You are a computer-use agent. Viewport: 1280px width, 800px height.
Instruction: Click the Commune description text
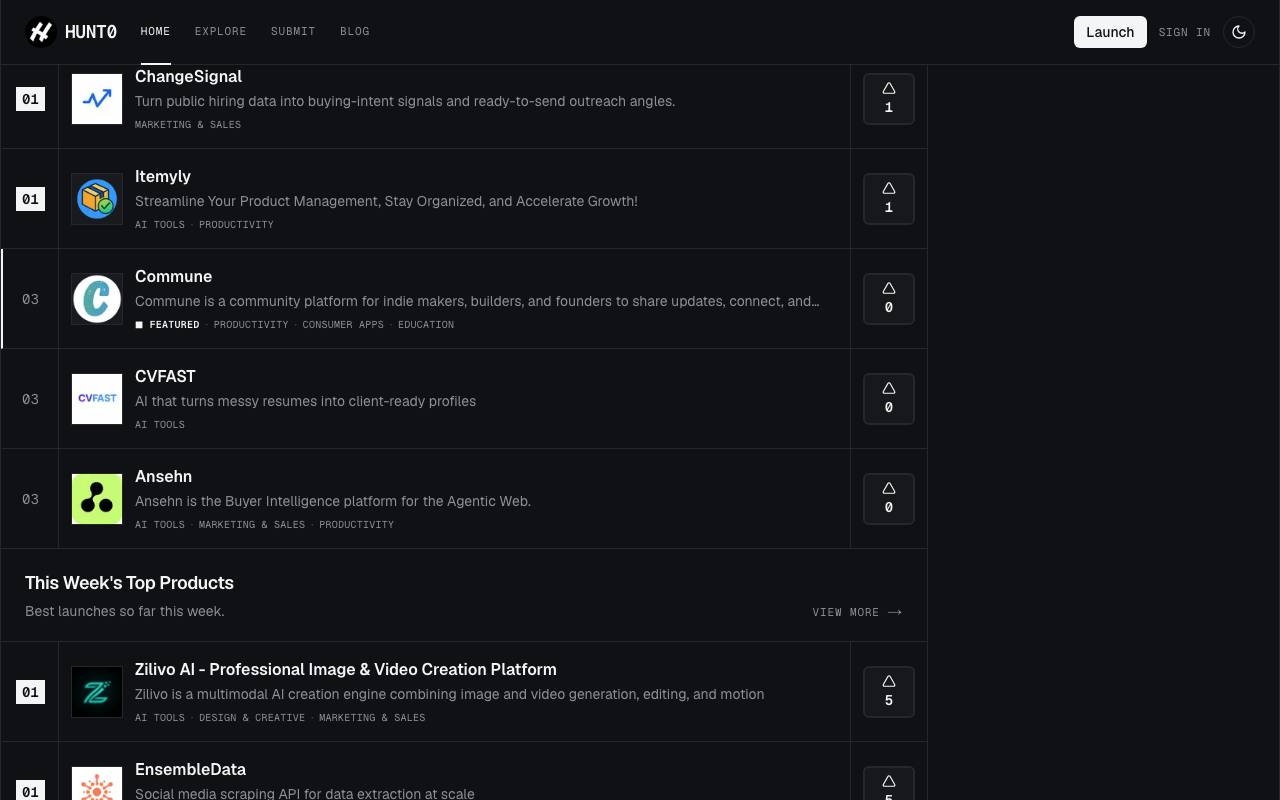point(477,301)
